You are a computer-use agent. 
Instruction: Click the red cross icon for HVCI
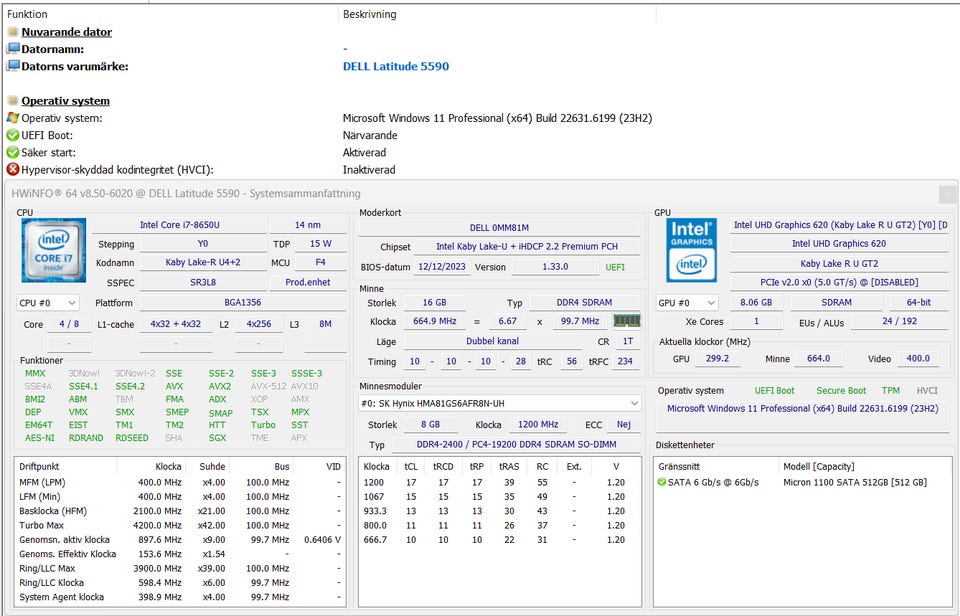pos(13,170)
